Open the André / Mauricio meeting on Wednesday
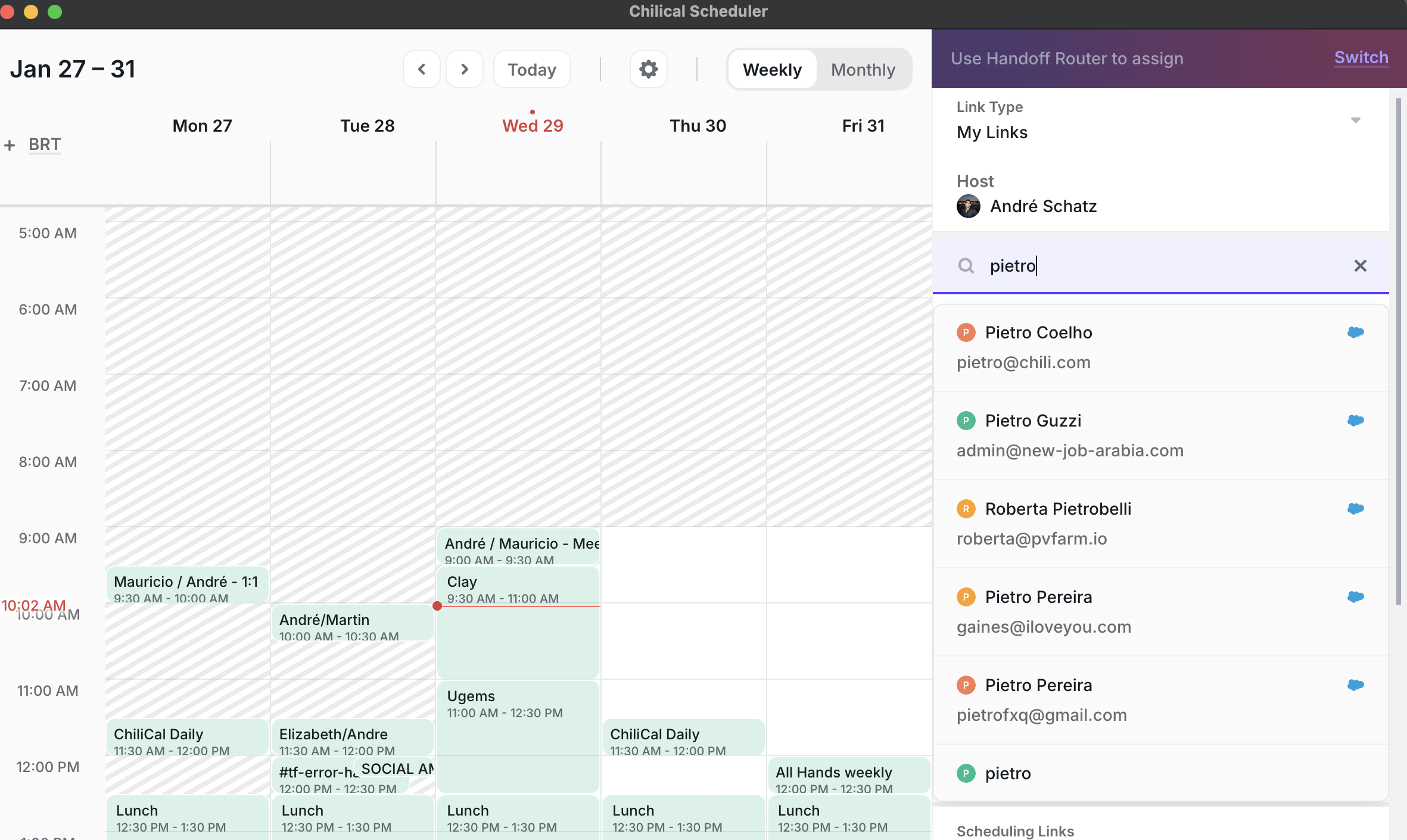The image size is (1407, 840). 518,547
